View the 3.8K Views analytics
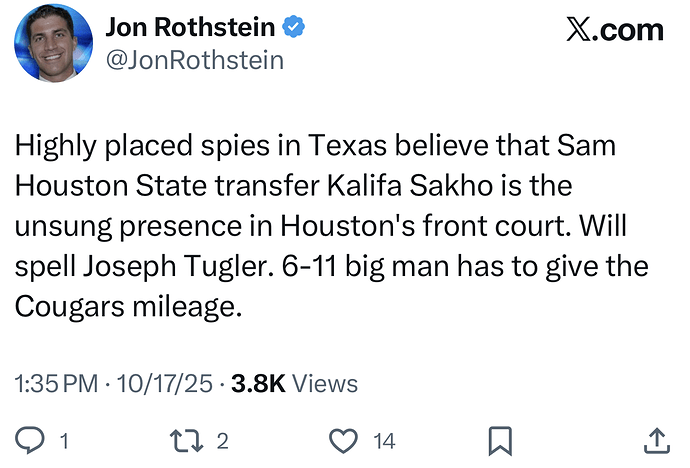690x468 pixels. coord(294,383)
